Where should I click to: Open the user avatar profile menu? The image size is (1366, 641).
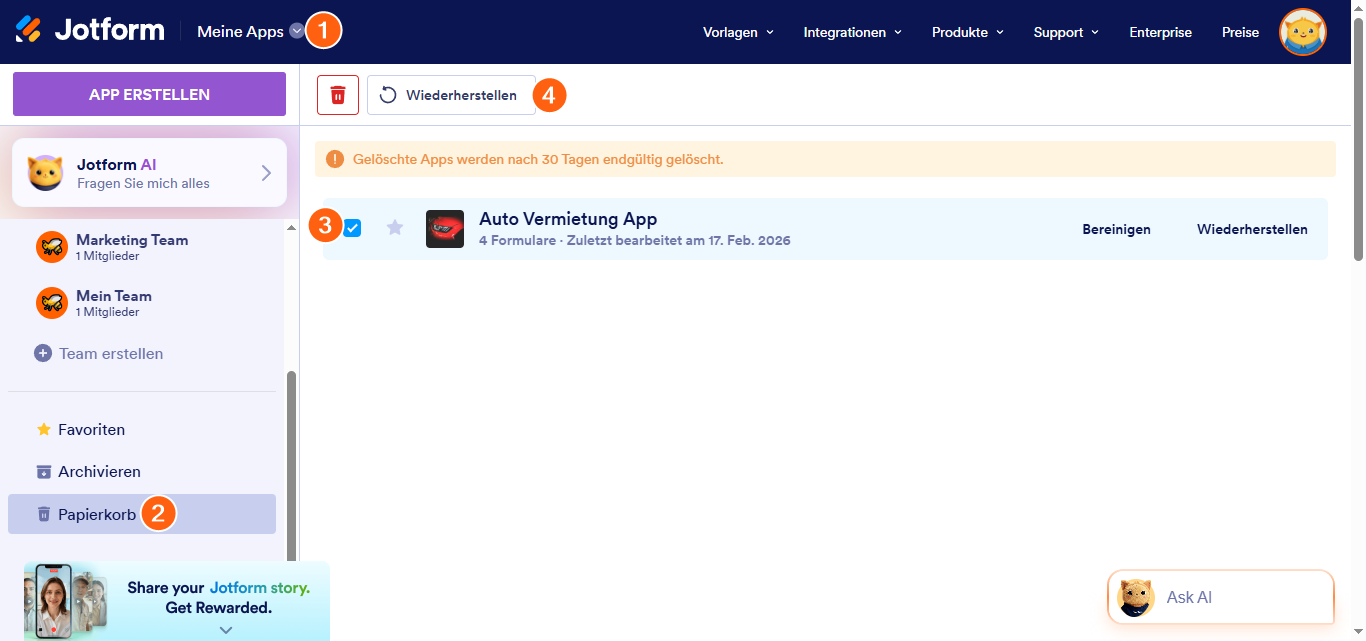tap(1303, 32)
